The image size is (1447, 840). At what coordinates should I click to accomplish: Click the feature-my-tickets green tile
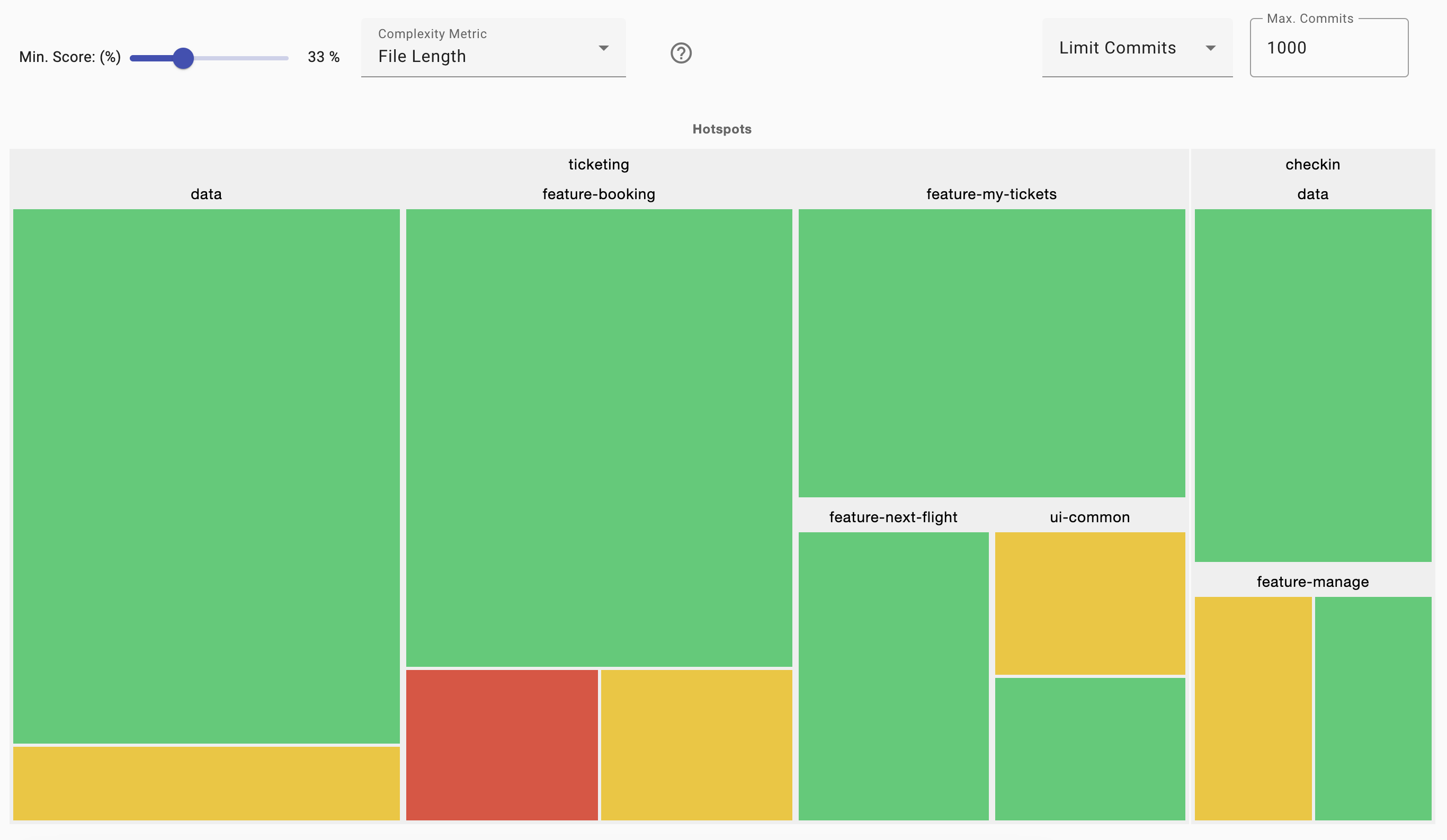point(991,353)
